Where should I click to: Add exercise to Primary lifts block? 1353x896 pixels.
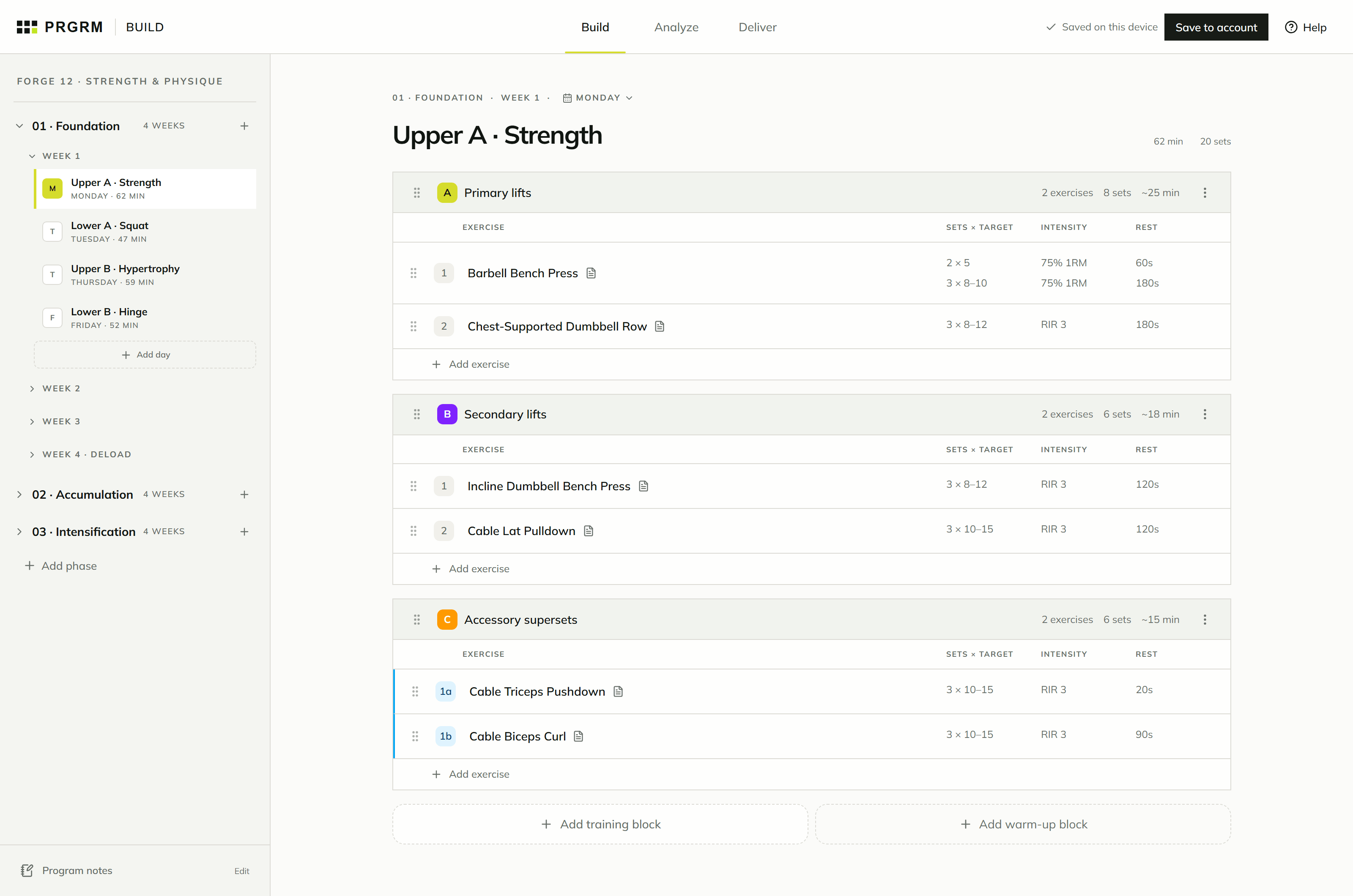471,365
